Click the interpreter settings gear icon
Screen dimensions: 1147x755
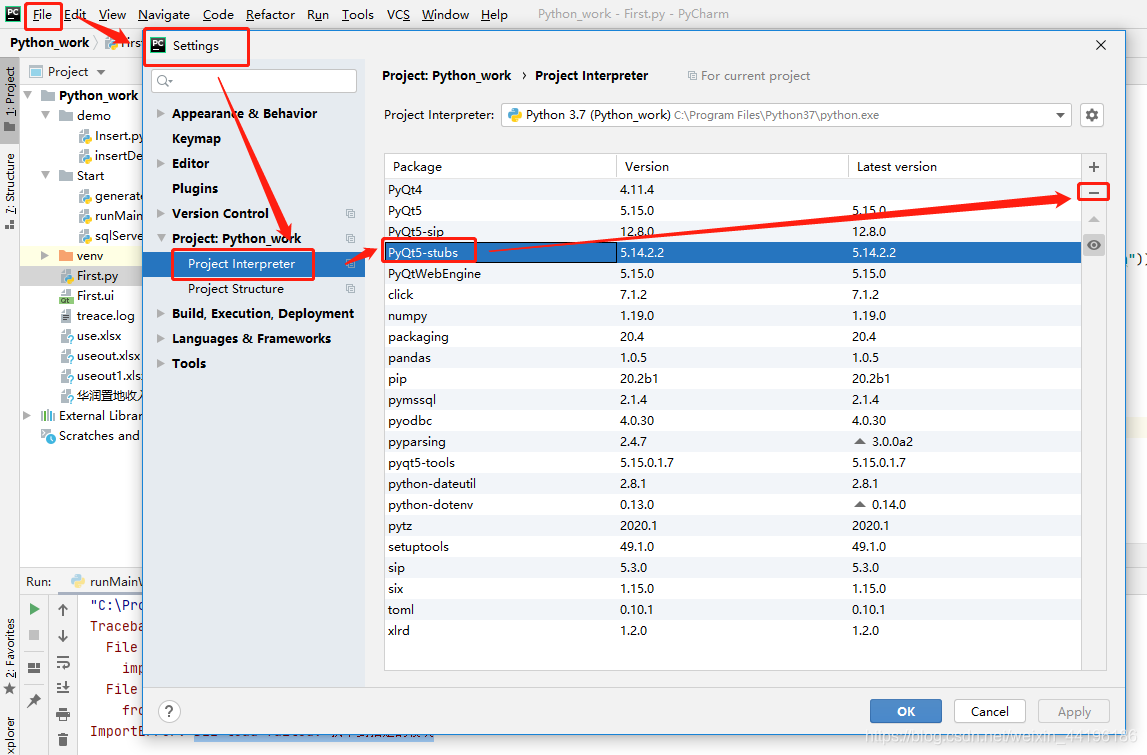point(1091,115)
